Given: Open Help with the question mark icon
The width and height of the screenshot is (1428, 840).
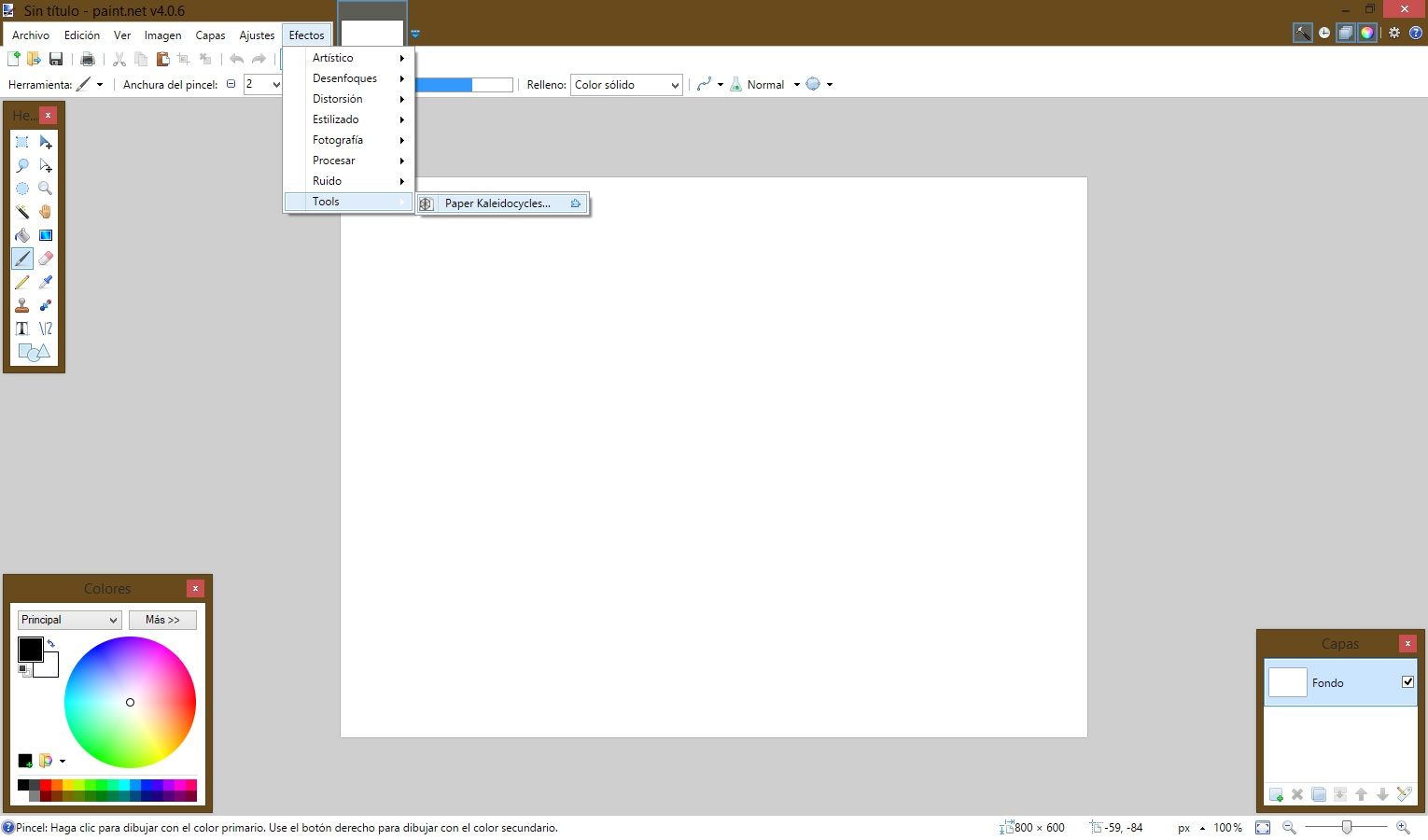Looking at the screenshot, I should (x=1416, y=33).
